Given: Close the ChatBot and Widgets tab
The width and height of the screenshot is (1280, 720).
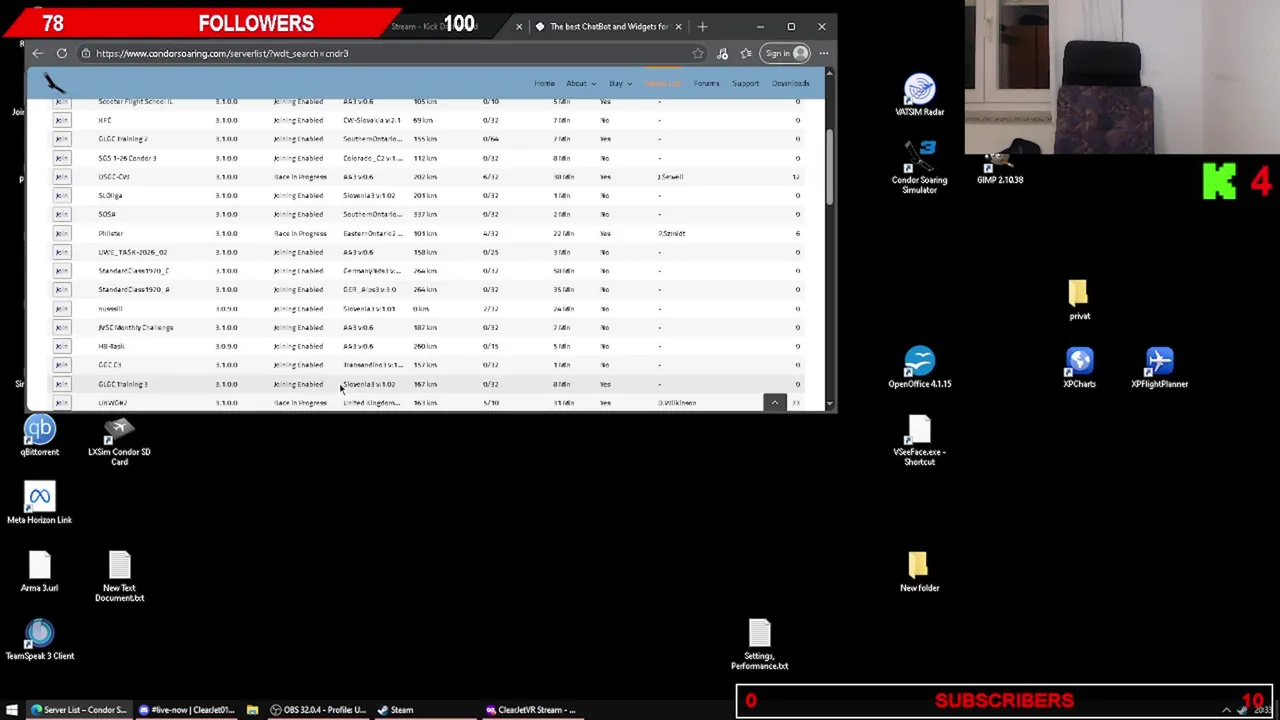Looking at the screenshot, I should click(x=679, y=26).
